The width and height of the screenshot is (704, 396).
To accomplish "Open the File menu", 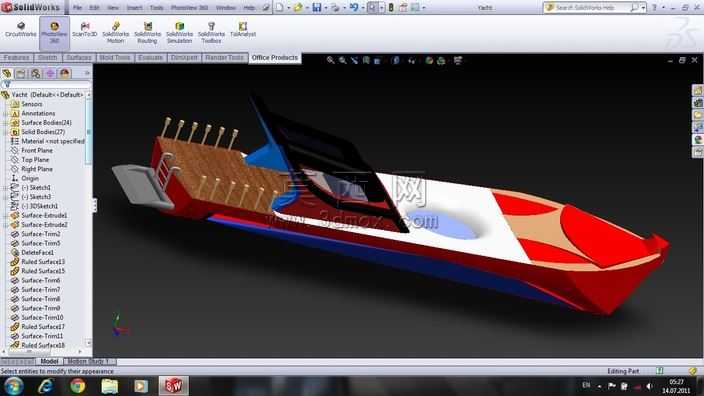I will (77, 8).
